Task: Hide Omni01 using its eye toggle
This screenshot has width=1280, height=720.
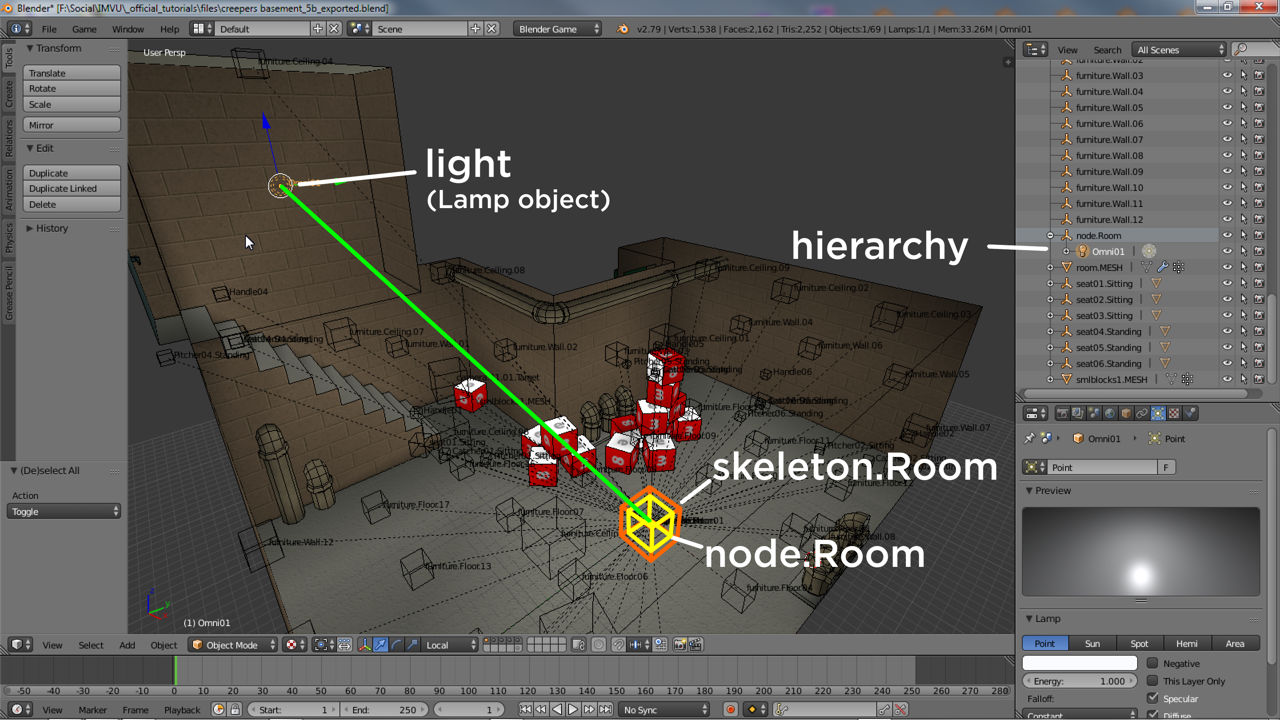Action: [x=1228, y=251]
